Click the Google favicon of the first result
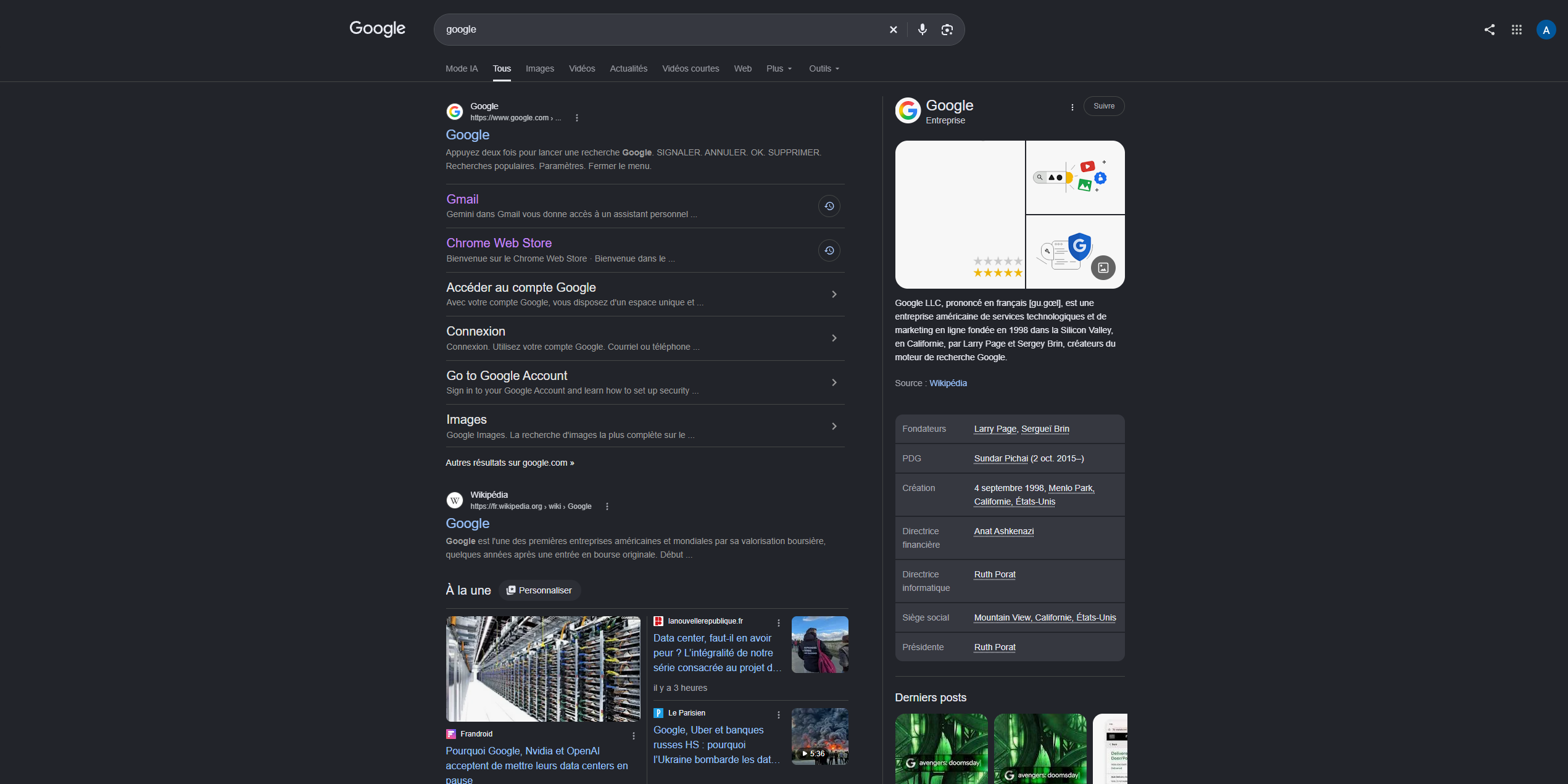 [x=455, y=112]
